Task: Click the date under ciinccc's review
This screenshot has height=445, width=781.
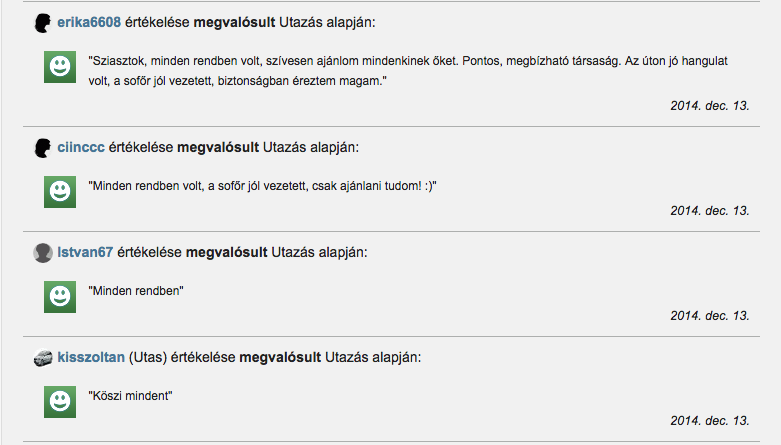Action: coord(710,211)
